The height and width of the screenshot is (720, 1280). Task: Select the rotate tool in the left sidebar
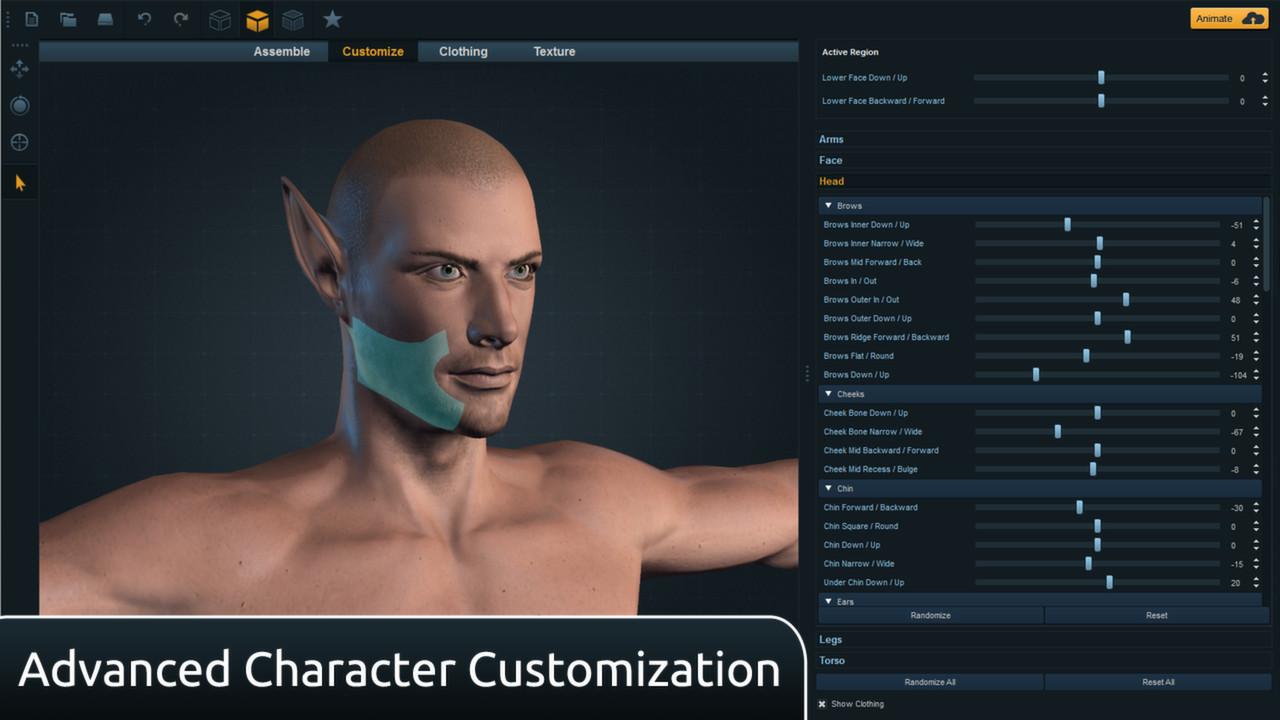tap(19, 105)
